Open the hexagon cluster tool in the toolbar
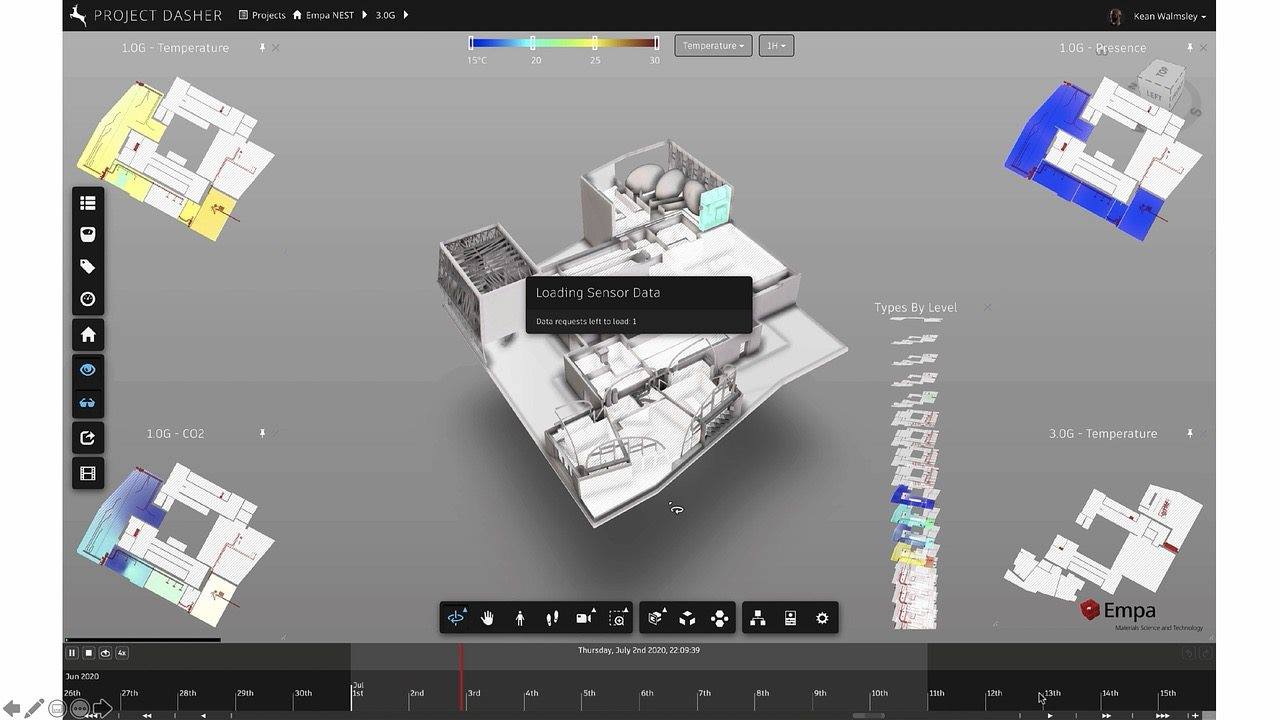Screen dimensions: 1280x720 pos(719,618)
